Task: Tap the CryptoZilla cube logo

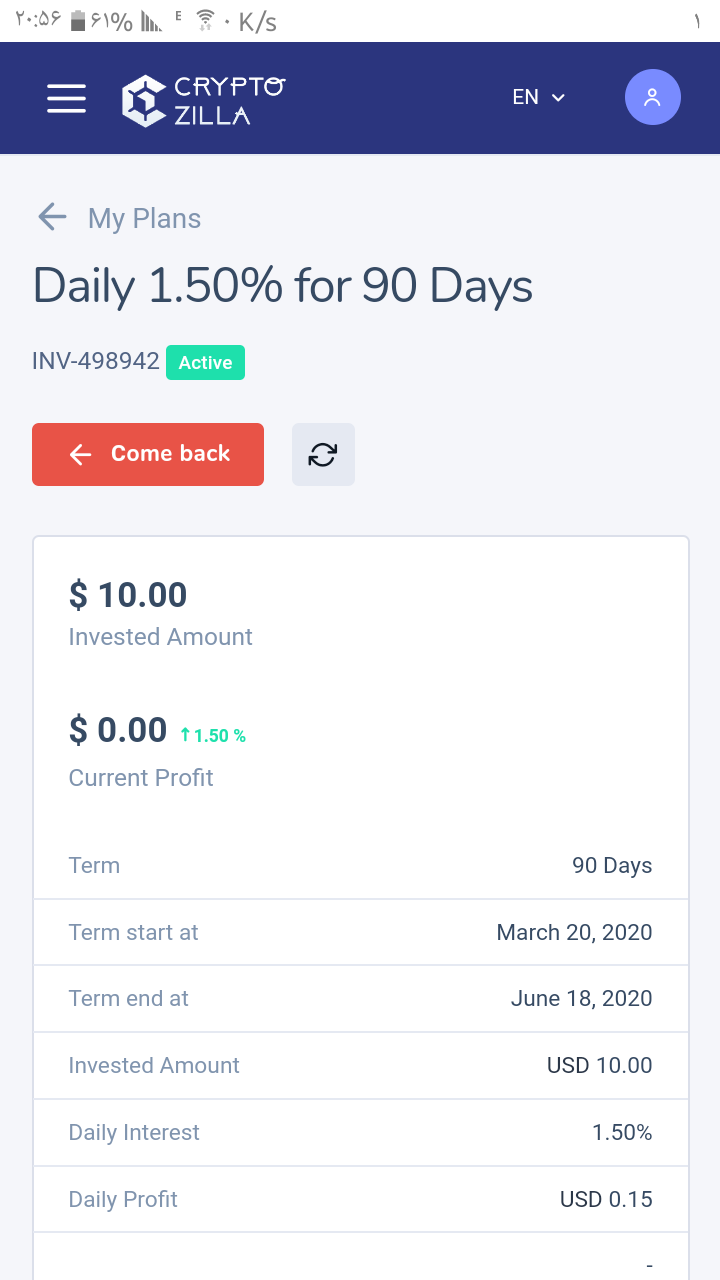Action: click(143, 100)
